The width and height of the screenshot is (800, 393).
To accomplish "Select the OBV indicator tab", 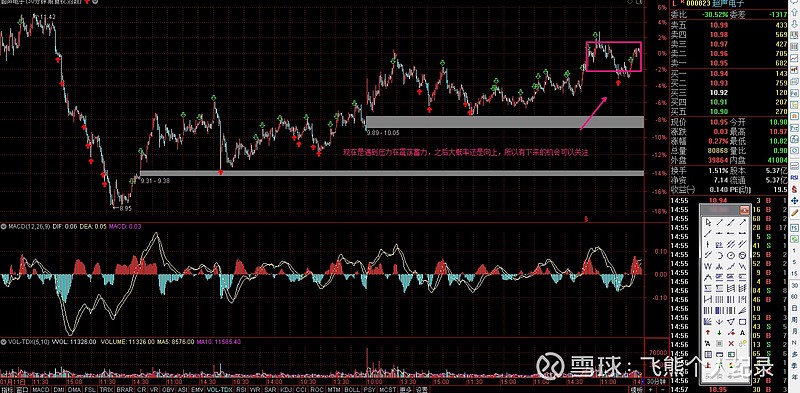I will (167, 389).
